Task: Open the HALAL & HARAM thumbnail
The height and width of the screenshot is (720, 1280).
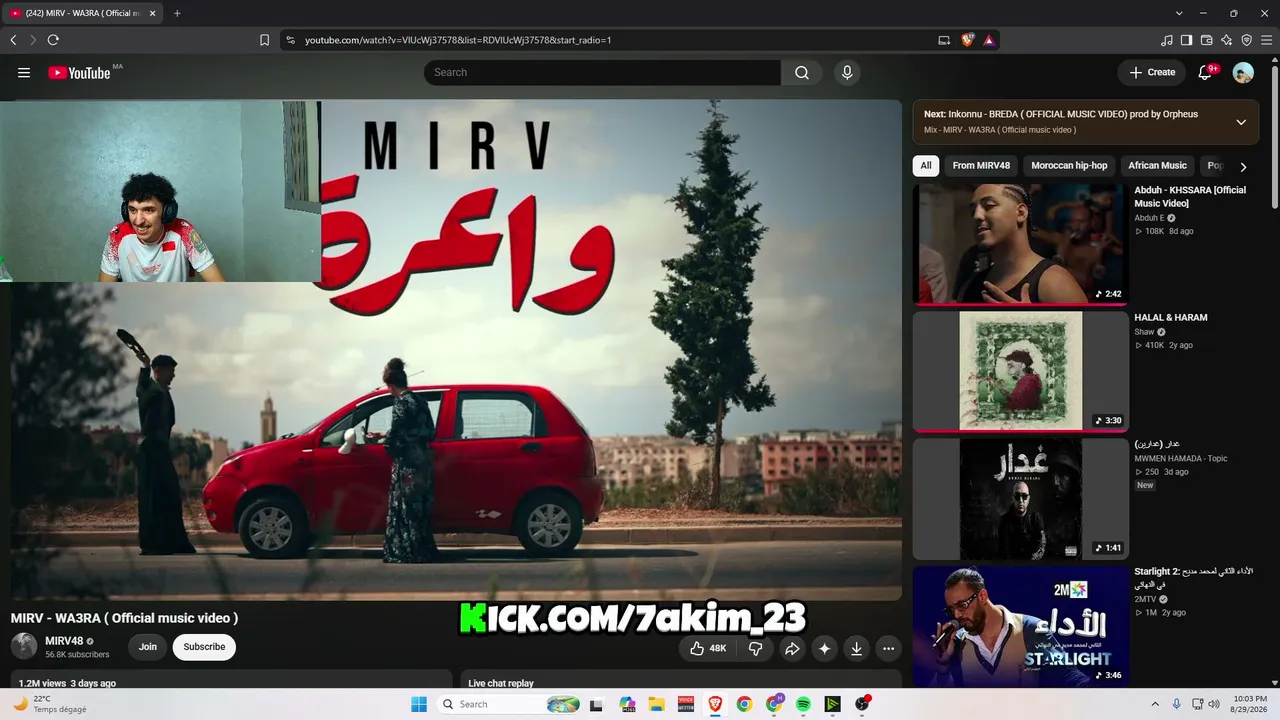Action: coord(1020,371)
